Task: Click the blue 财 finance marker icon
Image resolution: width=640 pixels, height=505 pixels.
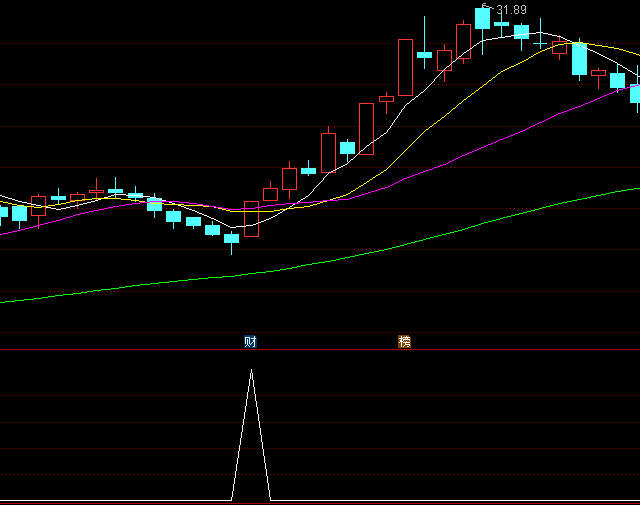Action: pyautogui.click(x=250, y=341)
